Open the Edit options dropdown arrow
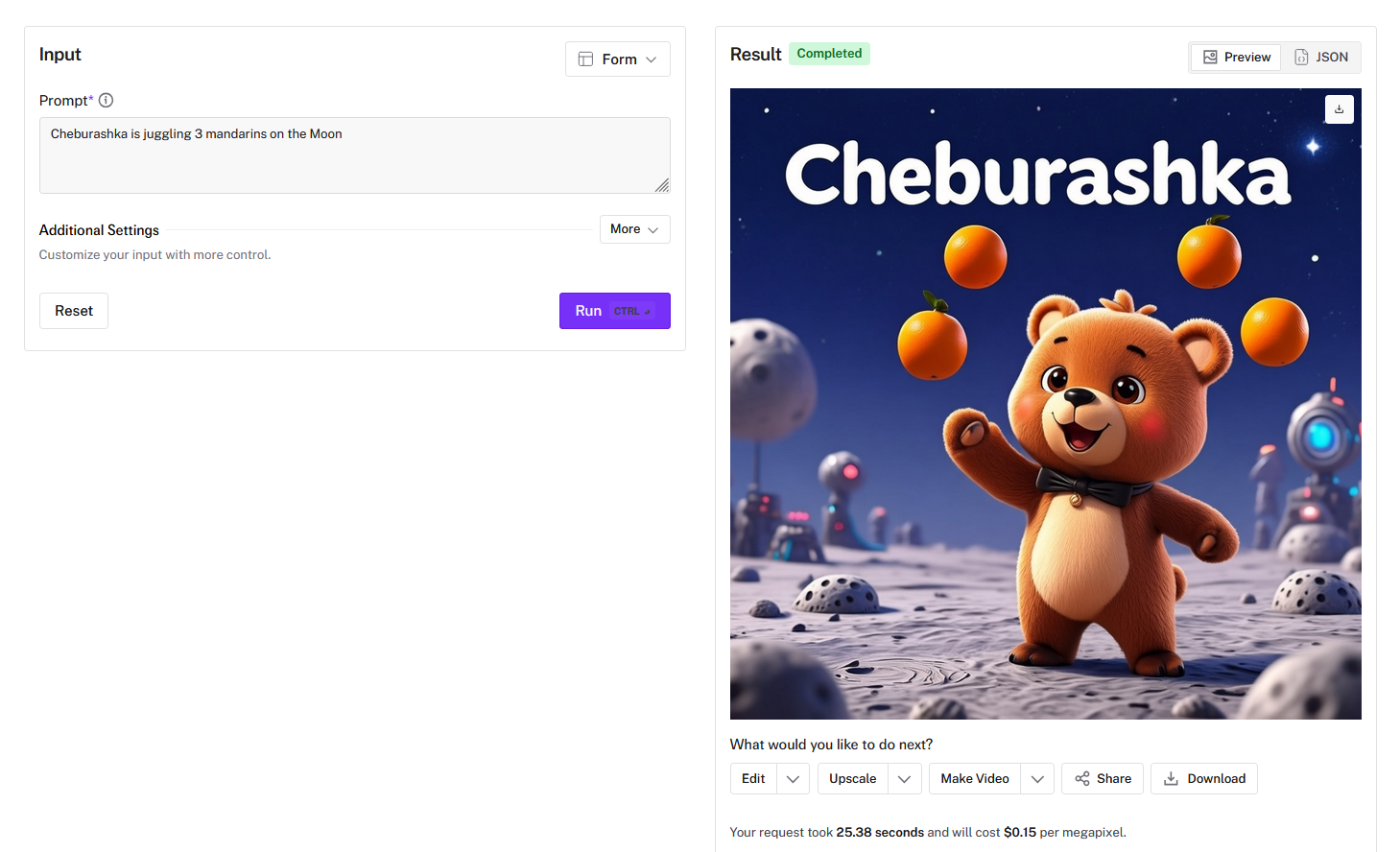 click(793, 779)
